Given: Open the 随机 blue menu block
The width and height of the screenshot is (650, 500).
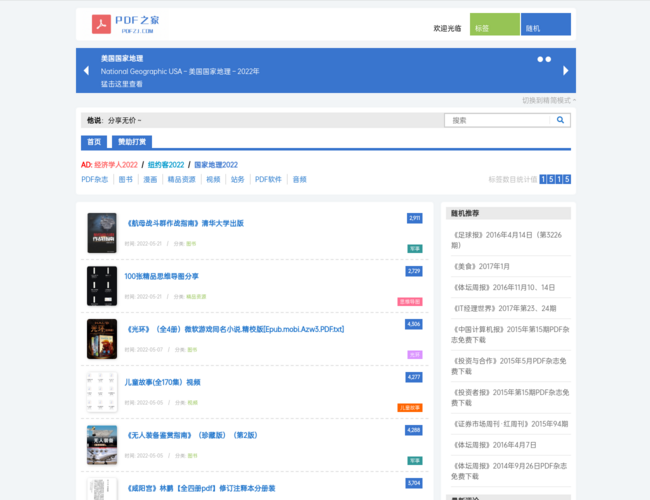Looking at the screenshot, I should (x=545, y=25).
